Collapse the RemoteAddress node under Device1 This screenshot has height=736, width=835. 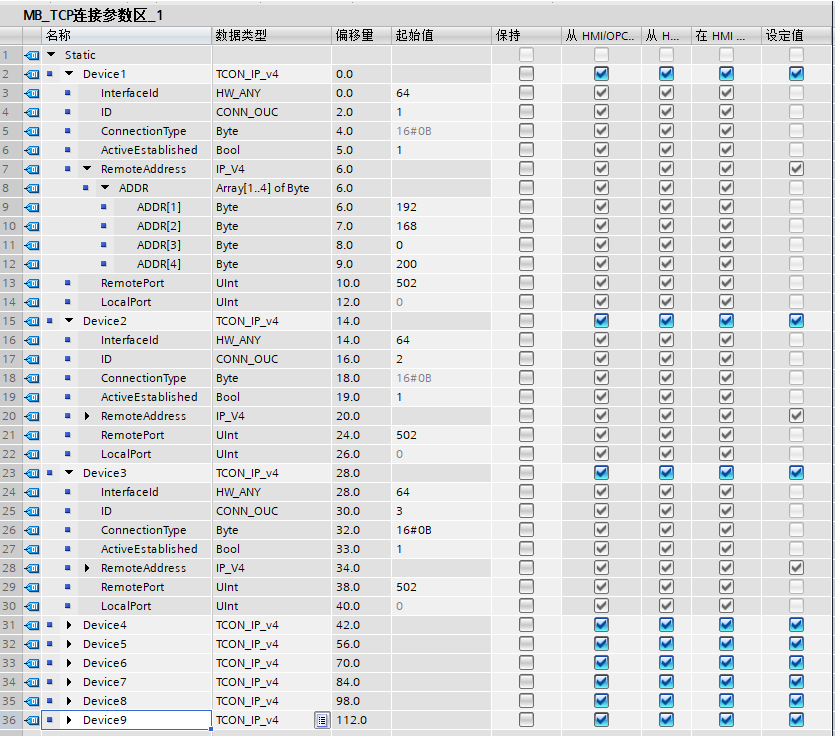(87, 168)
